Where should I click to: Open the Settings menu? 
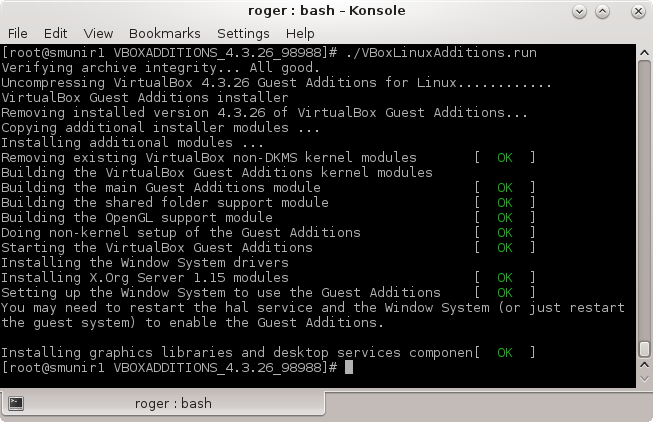(x=243, y=33)
